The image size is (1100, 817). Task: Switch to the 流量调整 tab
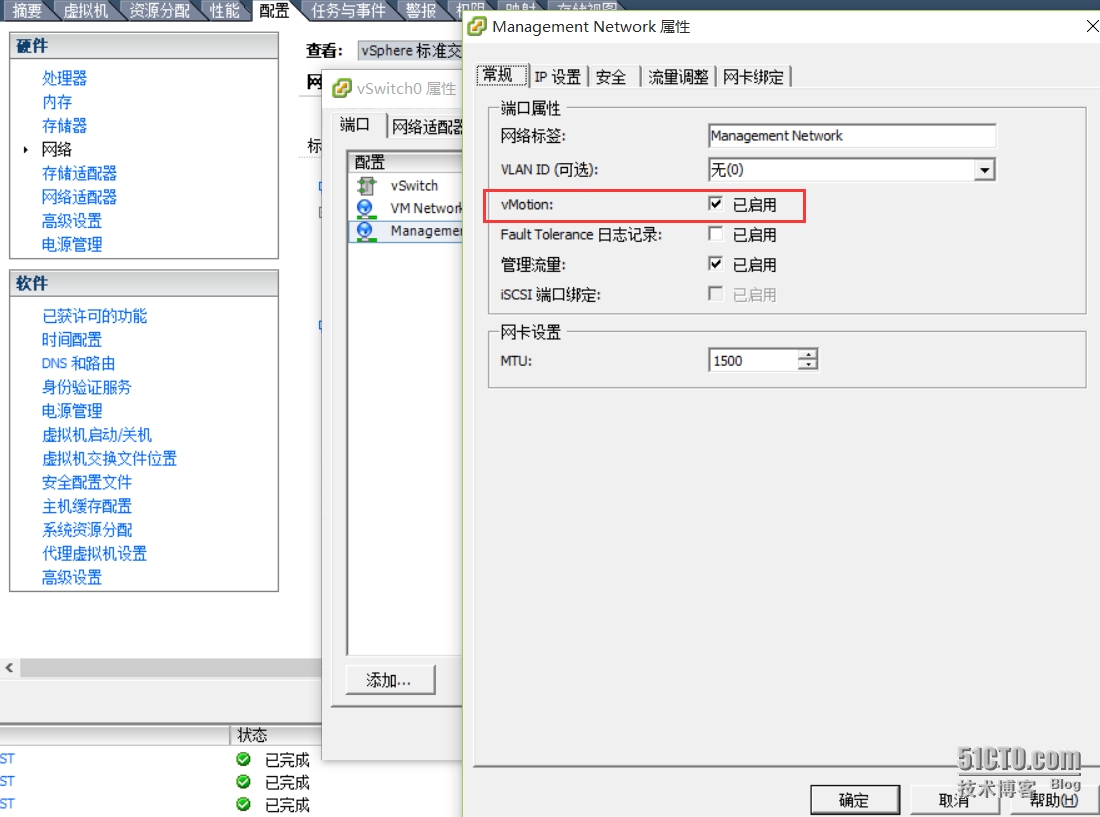point(678,76)
